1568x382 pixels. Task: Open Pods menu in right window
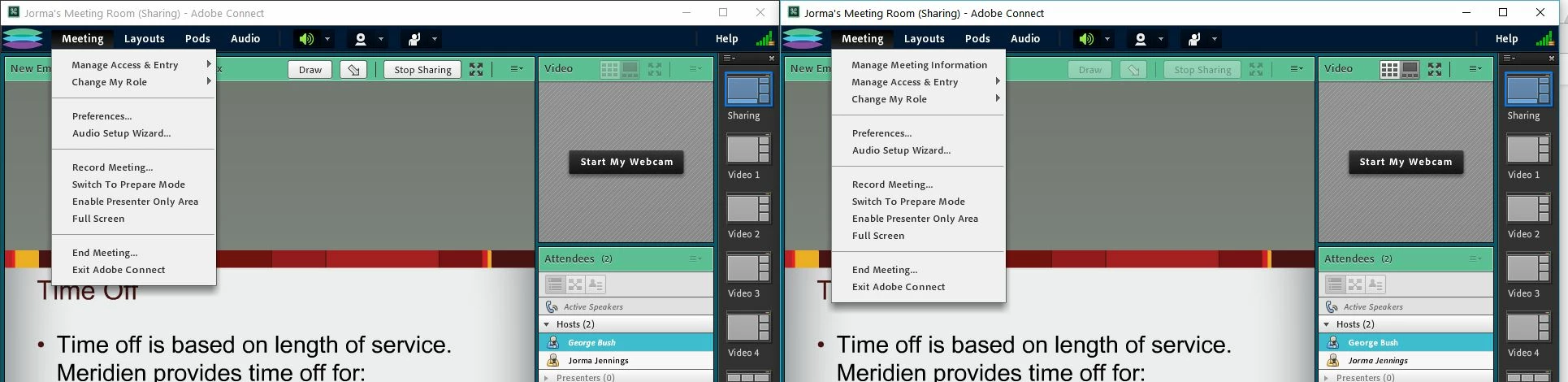pos(977,38)
